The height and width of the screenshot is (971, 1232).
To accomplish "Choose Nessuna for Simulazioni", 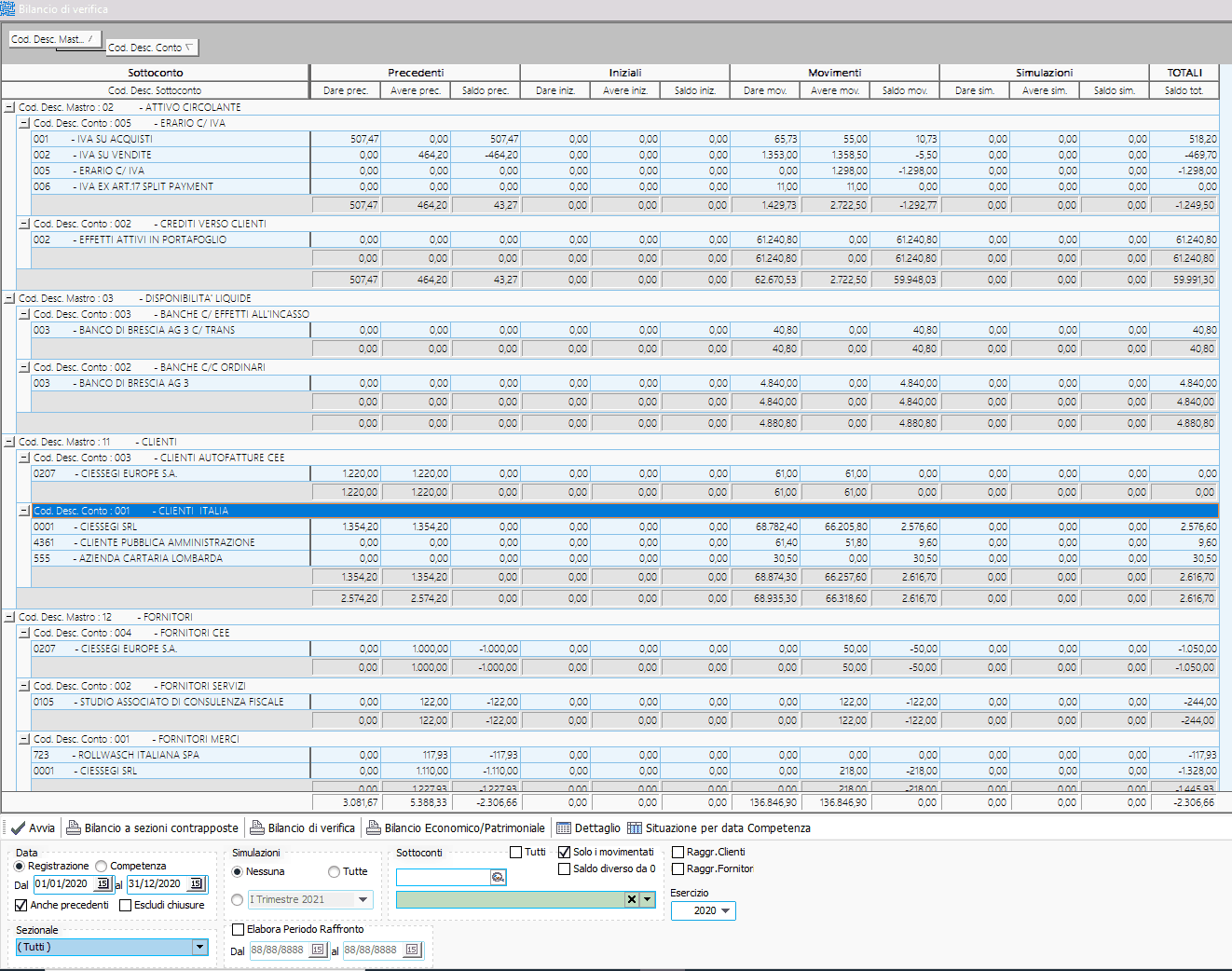I will click(238, 871).
